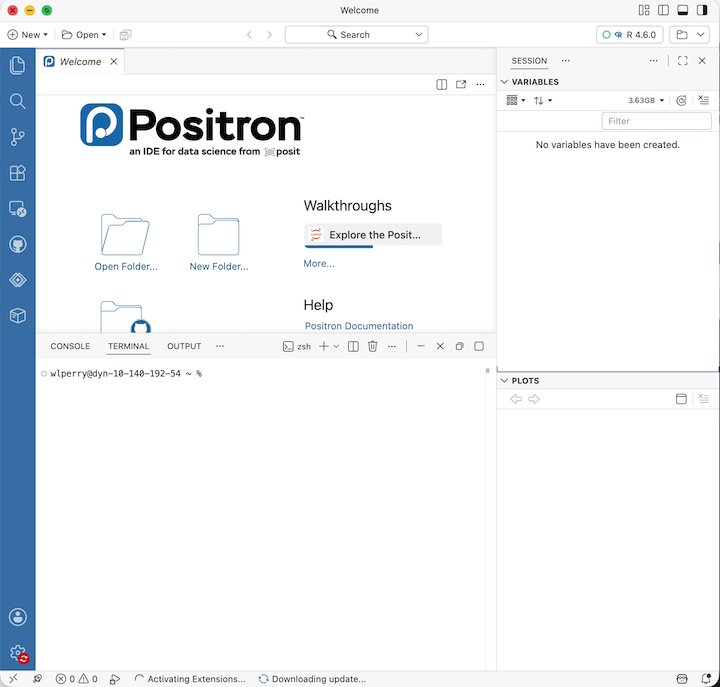Open the package cube icon in activity bar
This screenshot has width=720, height=687.
pyautogui.click(x=17, y=316)
